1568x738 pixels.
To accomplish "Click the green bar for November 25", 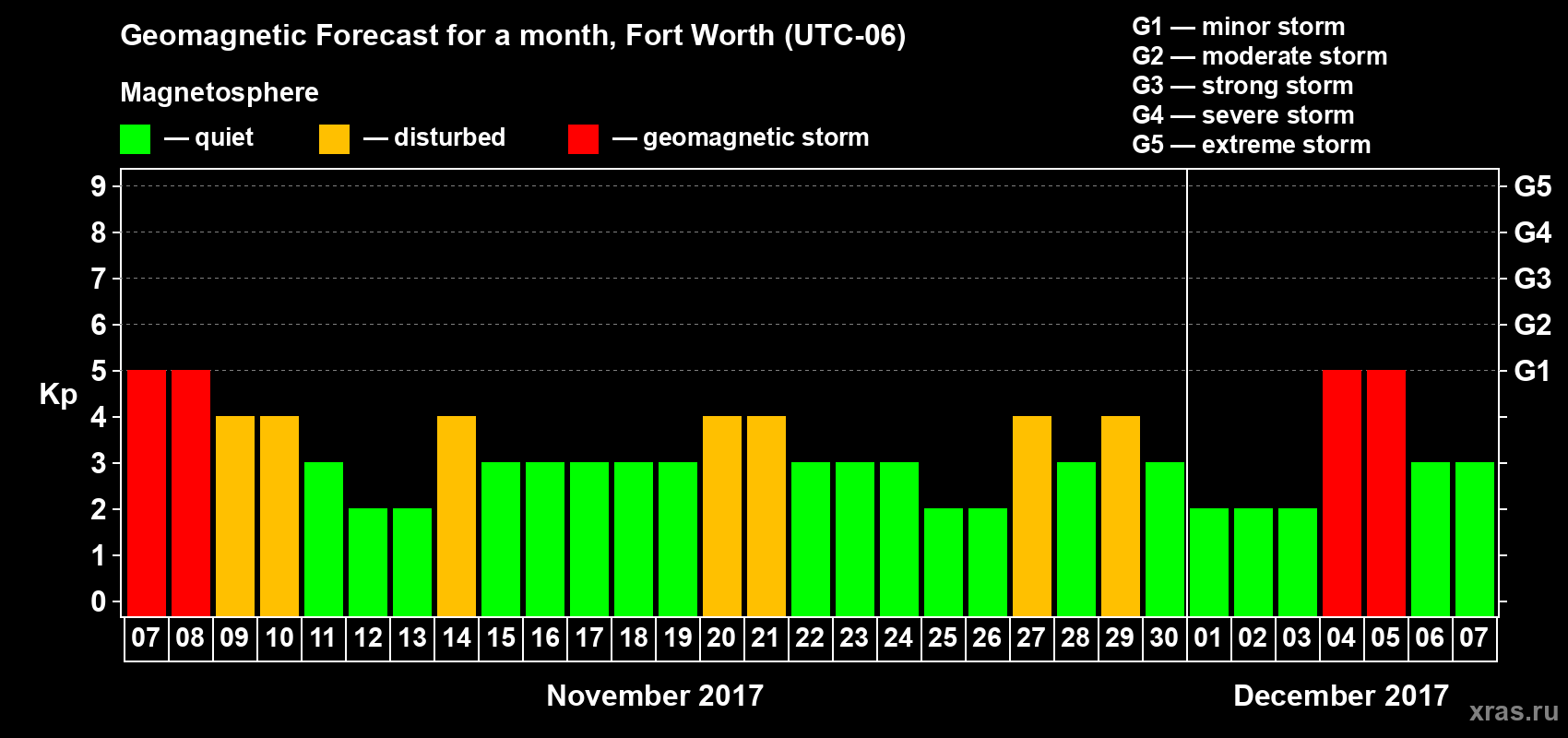I will click(x=944, y=562).
